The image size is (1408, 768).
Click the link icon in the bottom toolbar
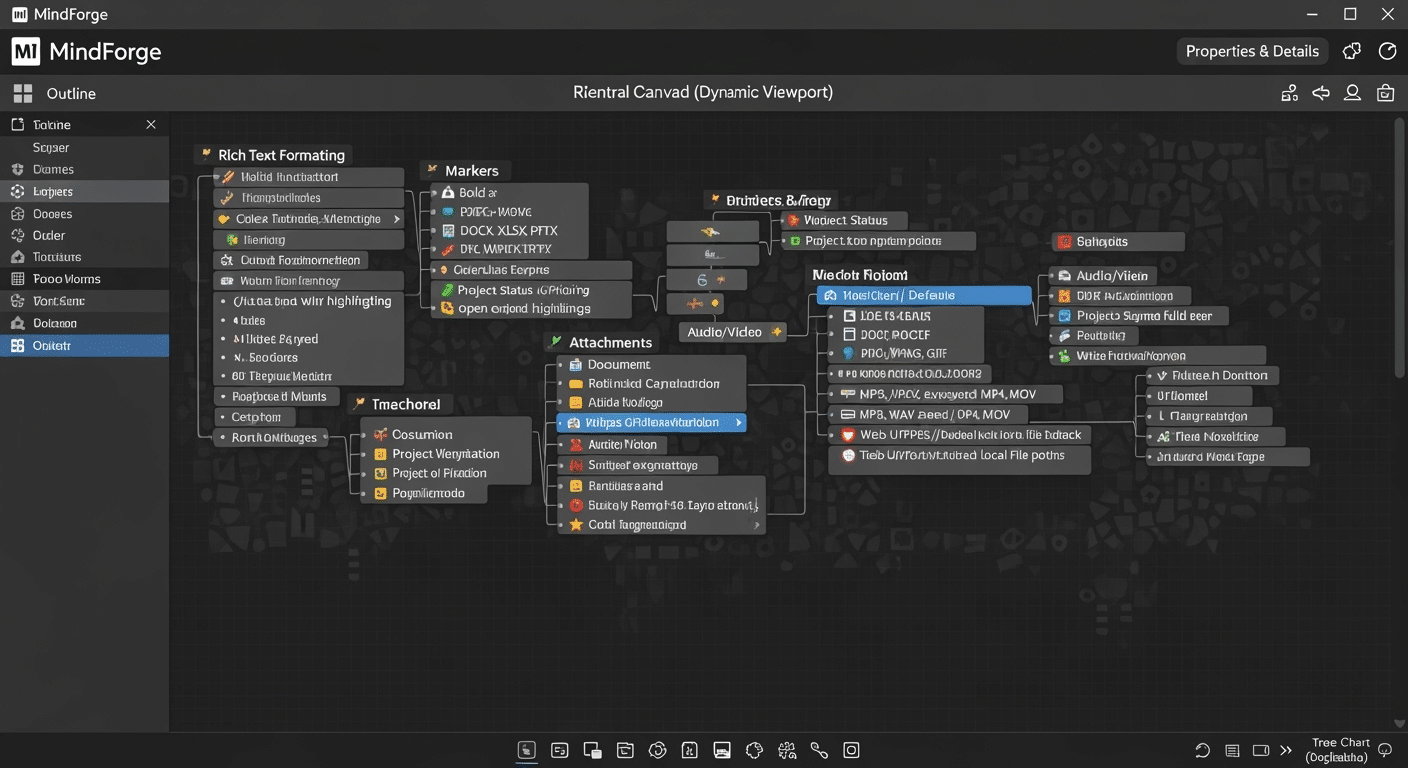click(x=819, y=749)
